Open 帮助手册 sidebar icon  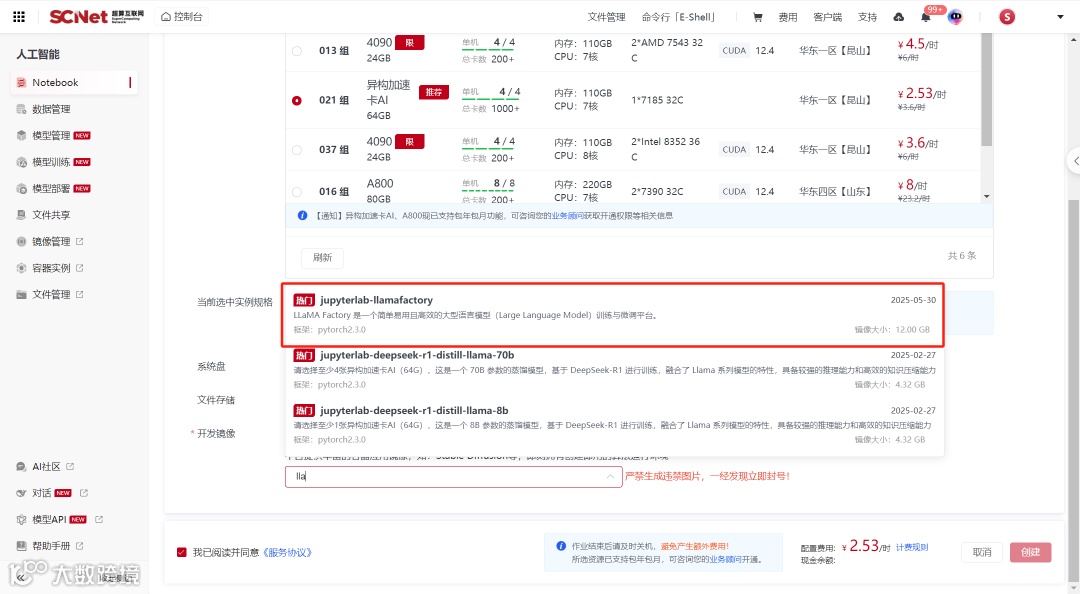coord(21,546)
